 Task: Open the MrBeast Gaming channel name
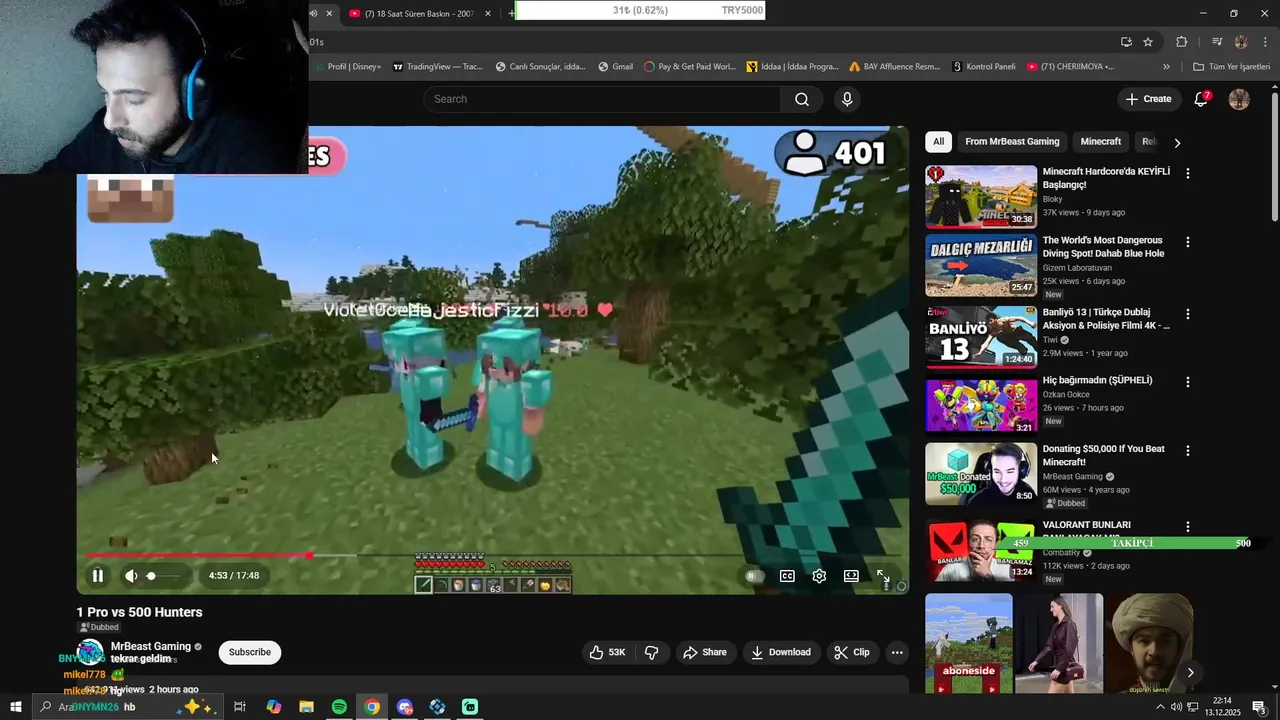(x=151, y=647)
